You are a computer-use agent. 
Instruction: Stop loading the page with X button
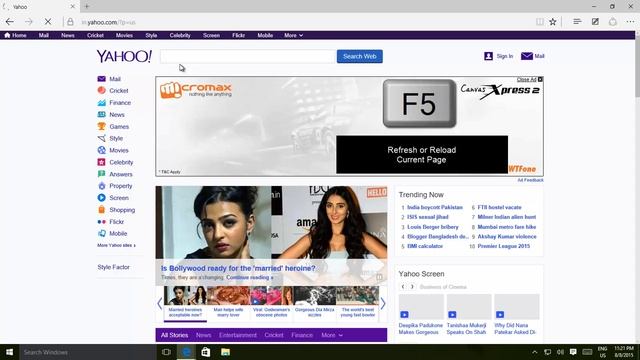click(47, 22)
